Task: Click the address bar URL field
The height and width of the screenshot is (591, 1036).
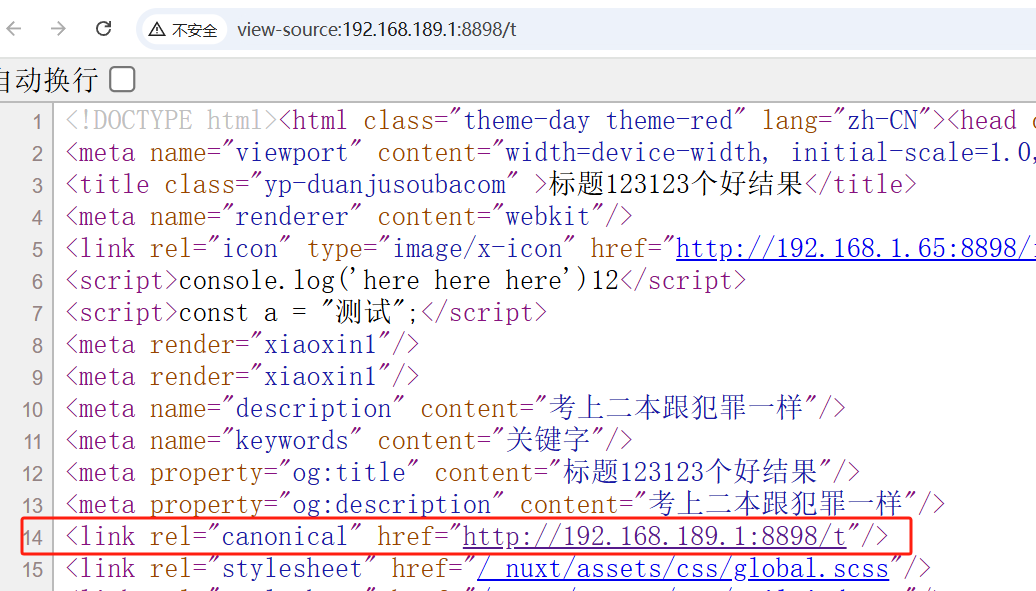Action: pyautogui.click(x=377, y=30)
